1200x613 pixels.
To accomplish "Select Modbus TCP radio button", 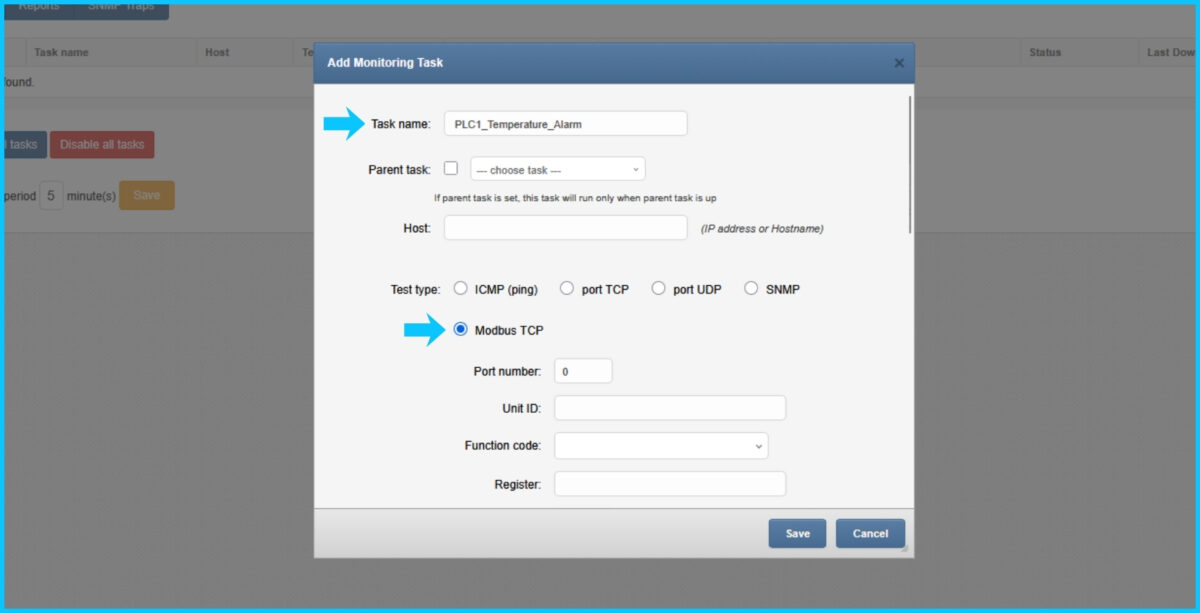I will pyautogui.click(x=461, y=330).
